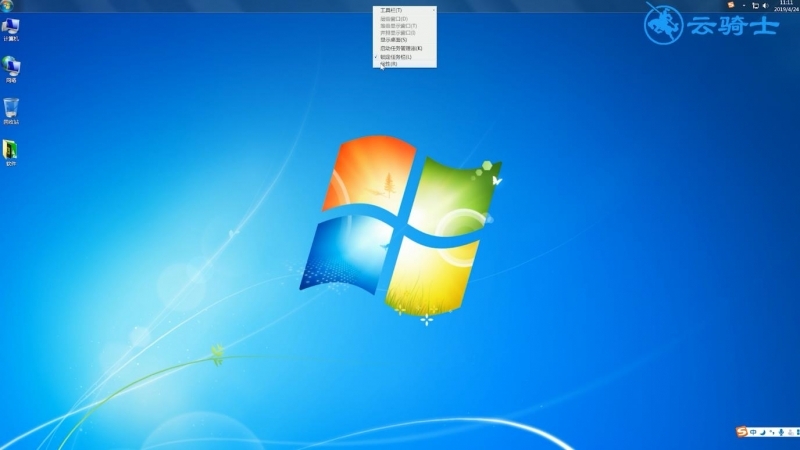Choose Show windows stacked (堆叠显示窗口)
800x450 pixels.
tap(405, 26)
